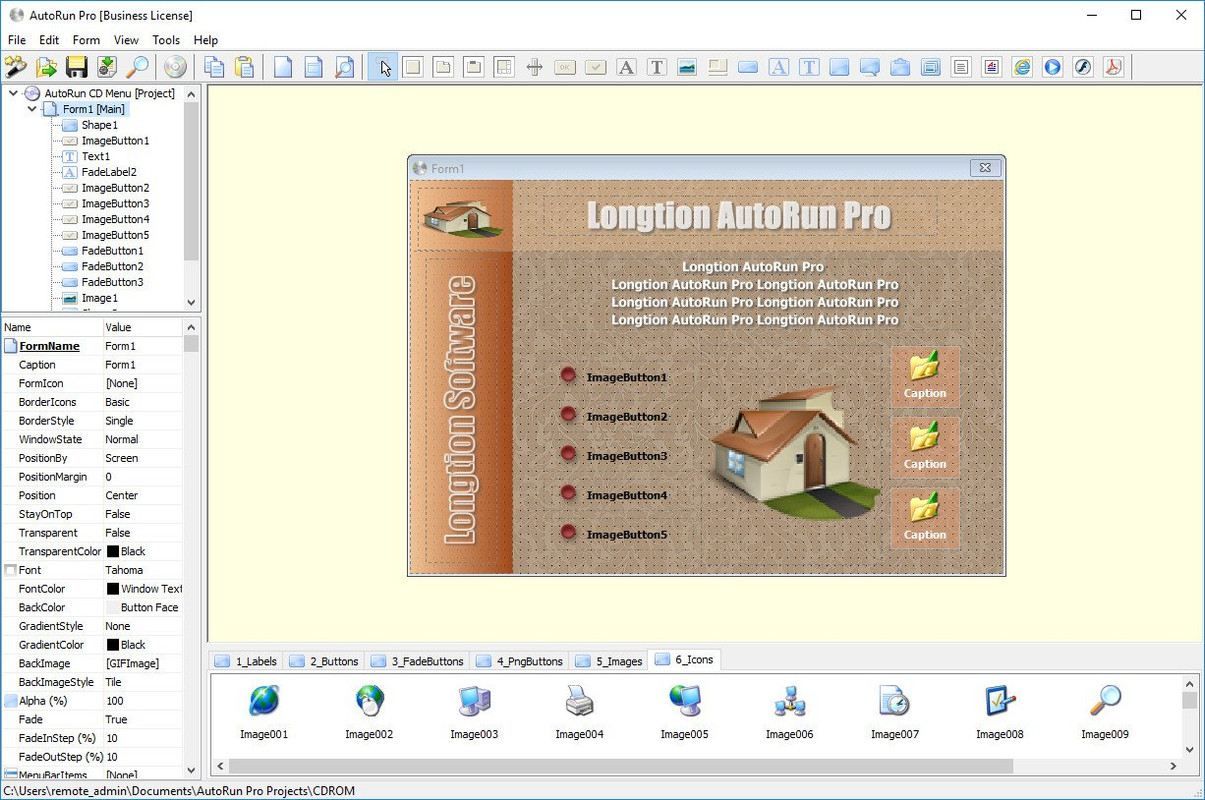Select the landscape image component tool
This screenshot has height=800, width=1205.
tap(687, 67)
